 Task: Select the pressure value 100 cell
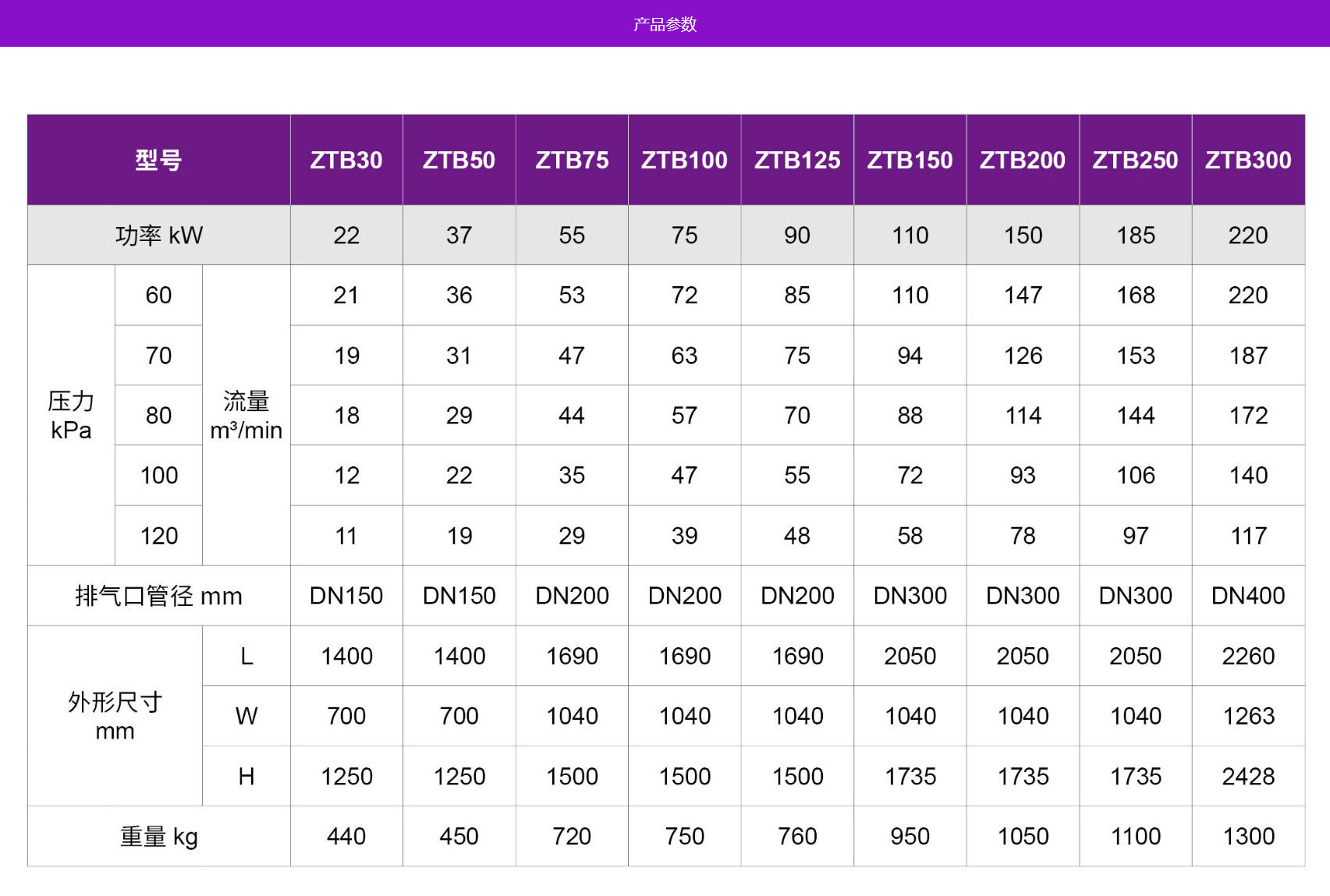(158, 475)
